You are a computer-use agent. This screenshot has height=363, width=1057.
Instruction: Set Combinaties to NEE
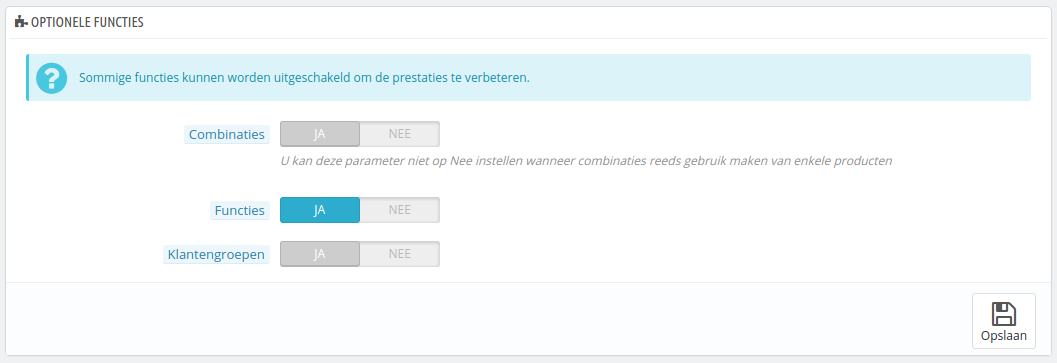click(x=400, y=134)
